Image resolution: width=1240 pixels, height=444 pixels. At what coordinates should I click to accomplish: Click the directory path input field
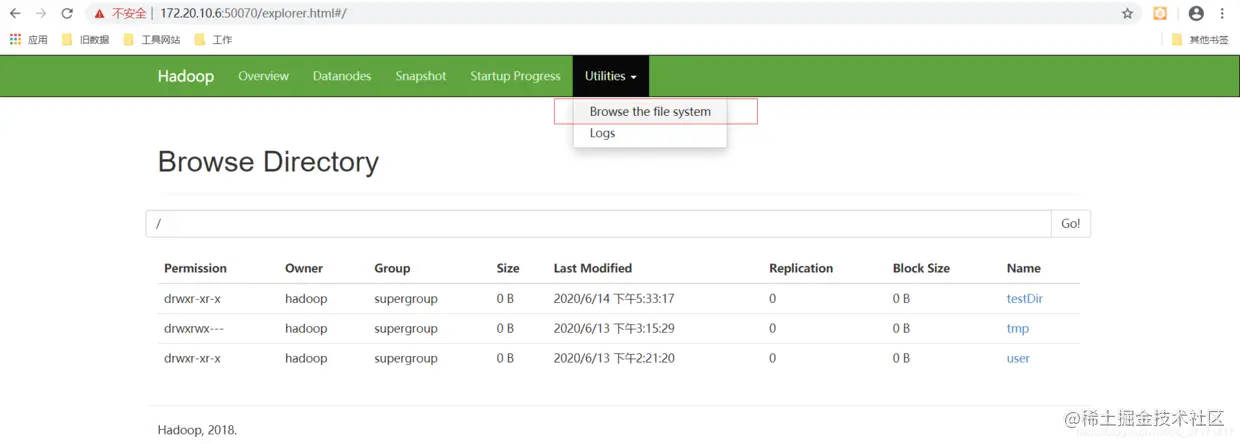598,224
